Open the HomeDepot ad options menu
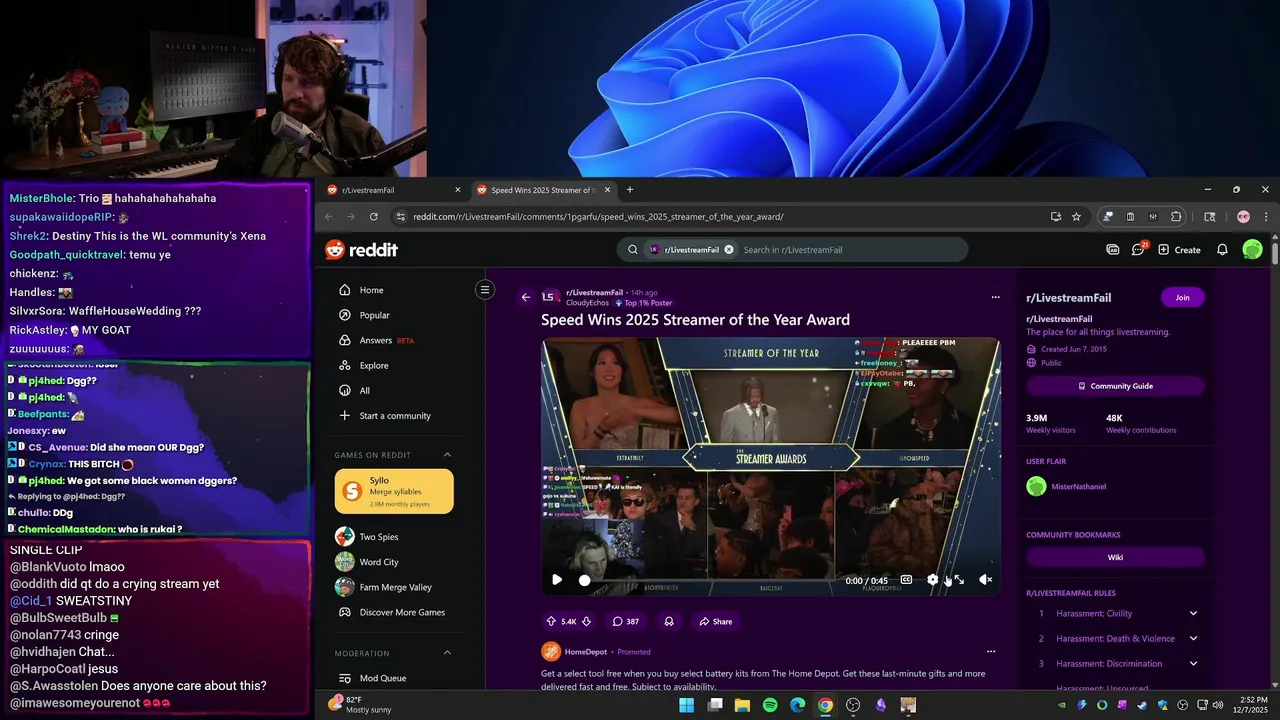 click(991, 651)
